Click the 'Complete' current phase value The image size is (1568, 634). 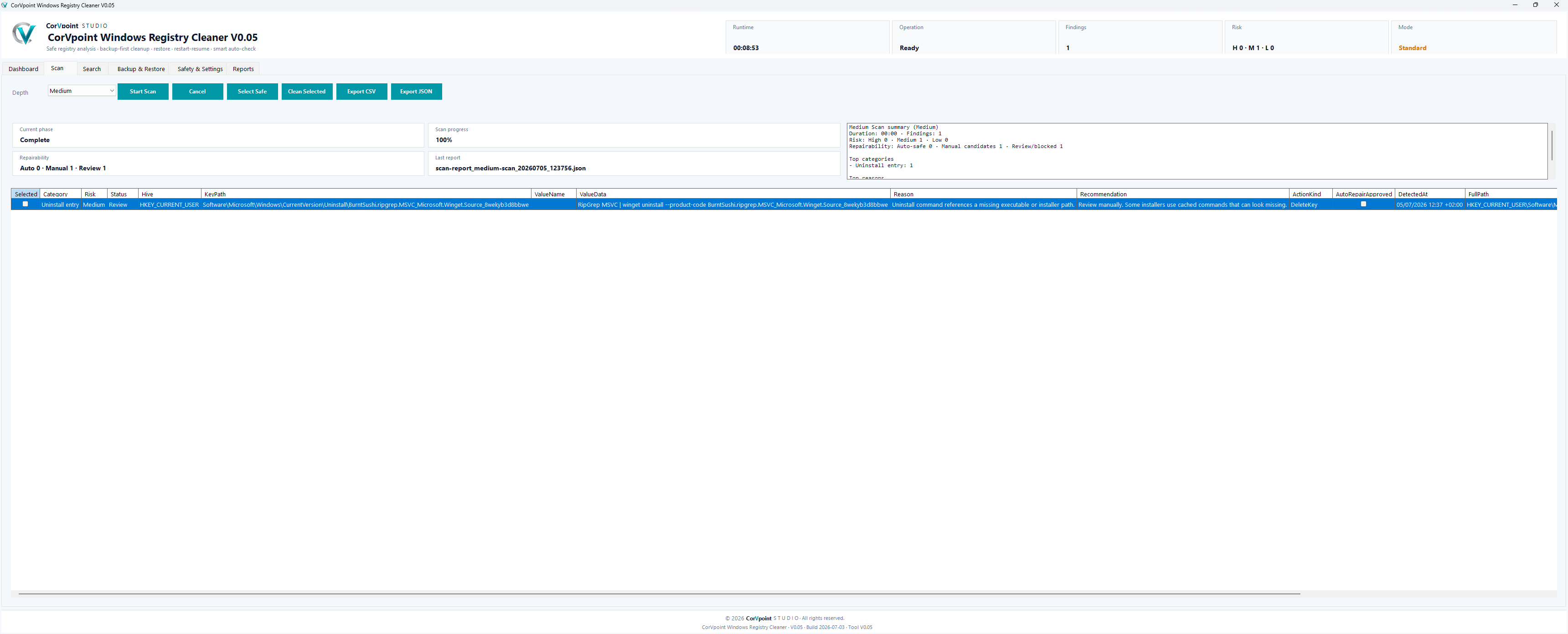(35, 140)
